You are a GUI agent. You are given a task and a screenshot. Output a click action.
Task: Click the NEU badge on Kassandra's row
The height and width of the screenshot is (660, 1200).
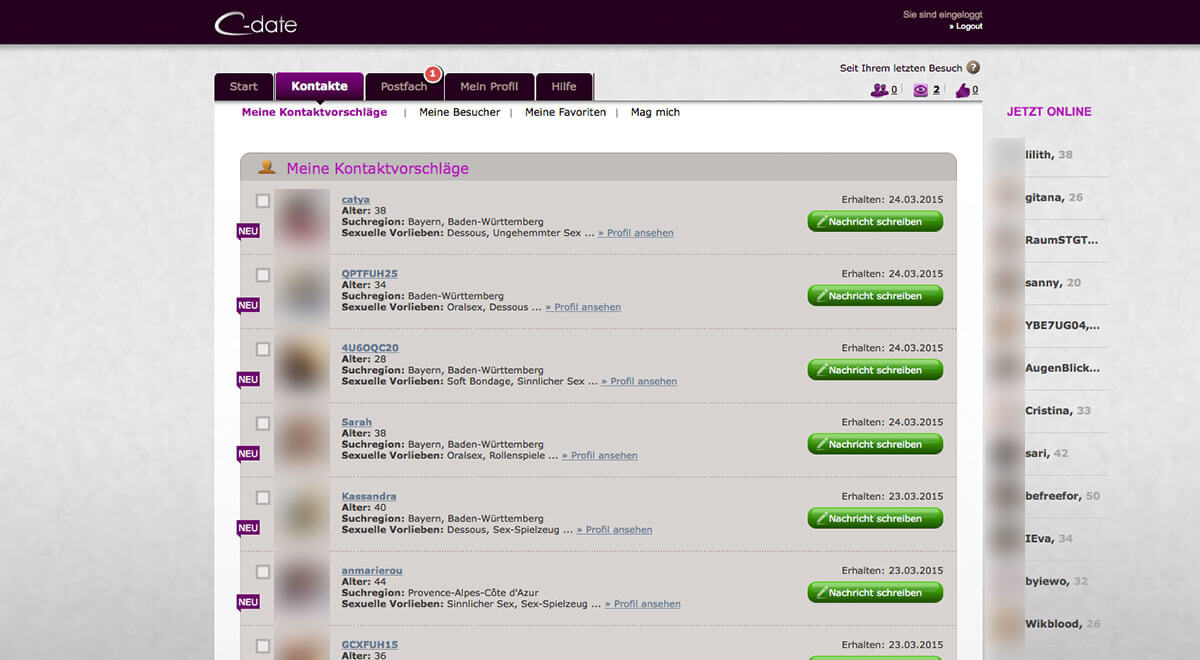(248, 527)
